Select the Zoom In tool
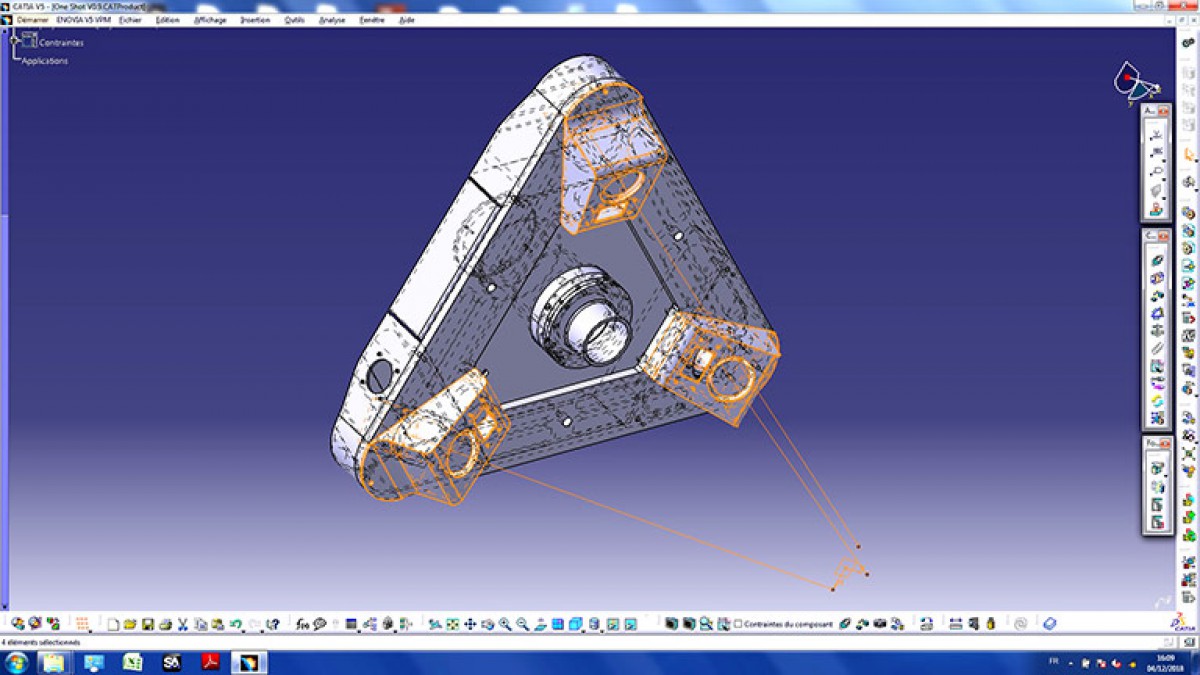Screen dimensions: 1200x675 506,623
